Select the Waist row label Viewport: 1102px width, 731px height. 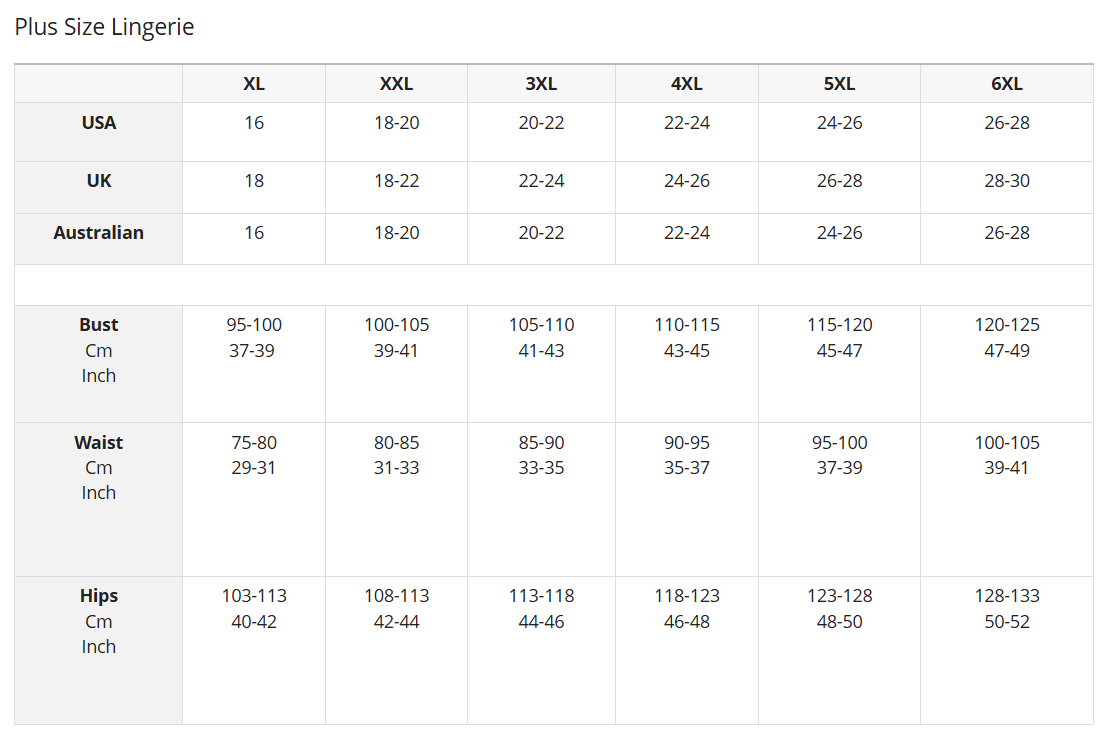99,442
